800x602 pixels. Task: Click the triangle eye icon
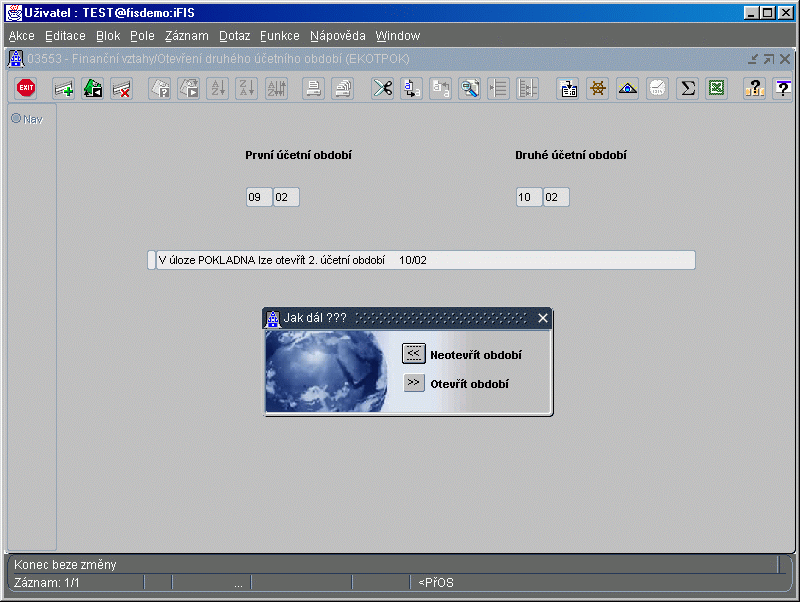pyautogui.click(x=628, y=89)
